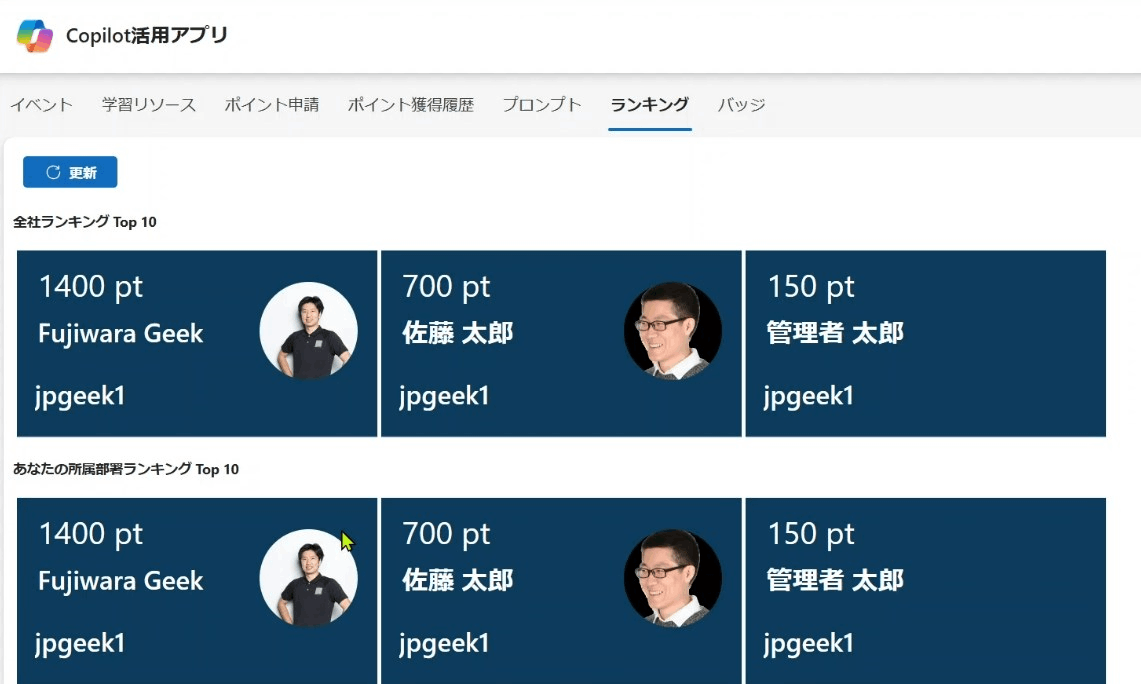This screenshot has width=1141, height=684.
Task: Click Fujiwara Geek's photo in 所属部署ランキング
Action: [309, 578]
